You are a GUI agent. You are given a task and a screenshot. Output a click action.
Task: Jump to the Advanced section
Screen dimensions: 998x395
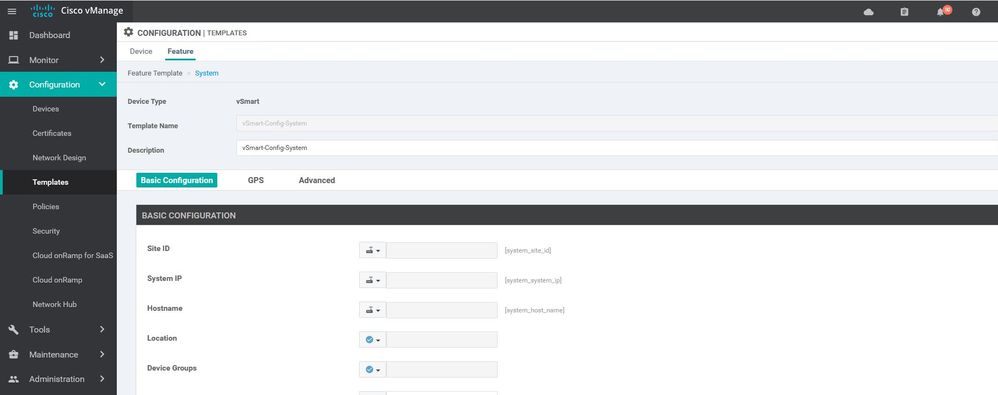(317, 181)
